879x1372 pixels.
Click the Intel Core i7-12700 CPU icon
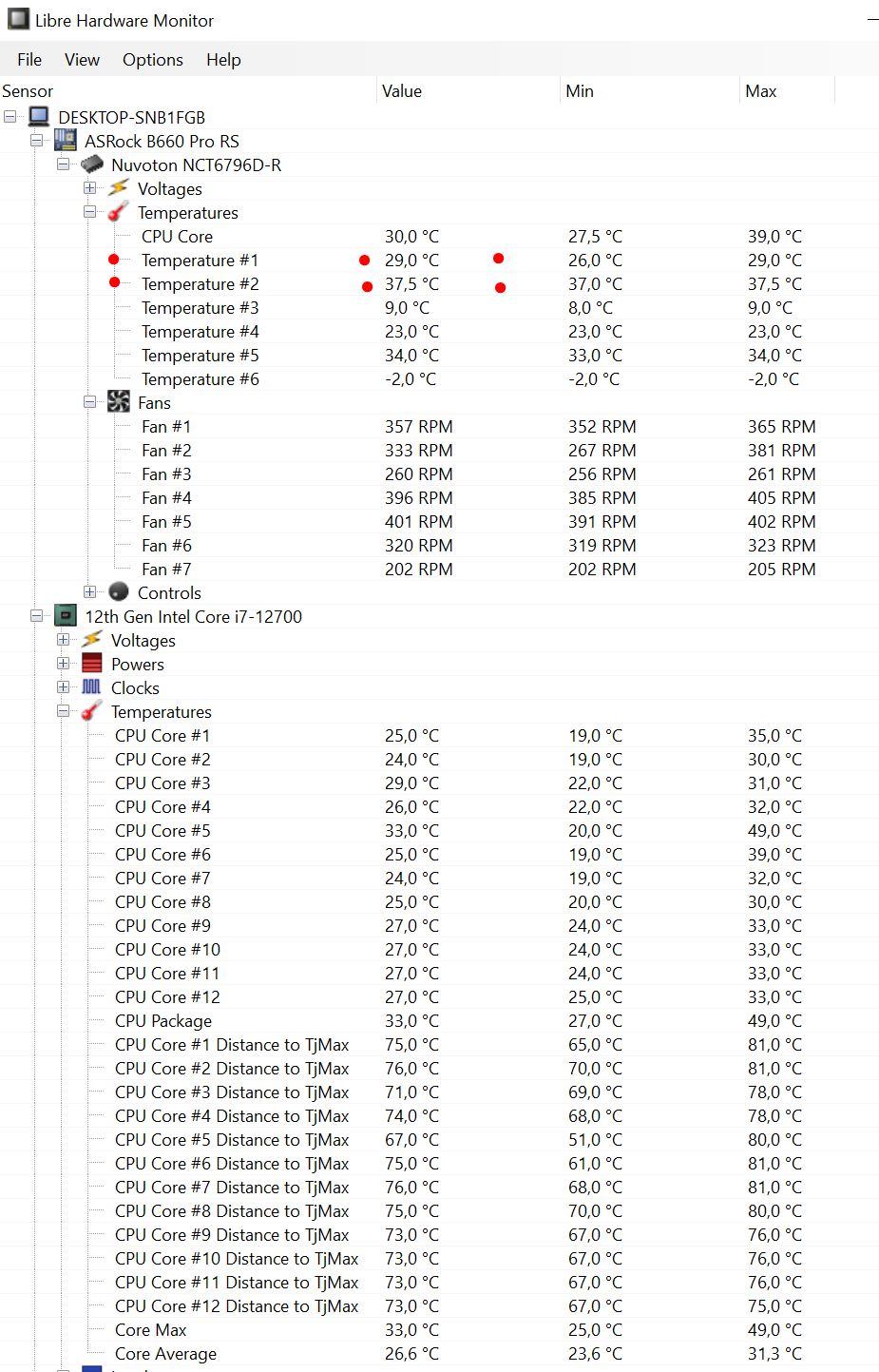click(66, 616)
